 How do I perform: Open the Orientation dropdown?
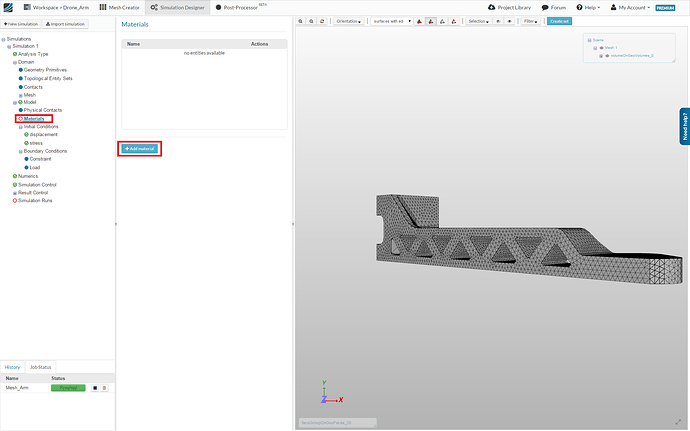point(349,21)
